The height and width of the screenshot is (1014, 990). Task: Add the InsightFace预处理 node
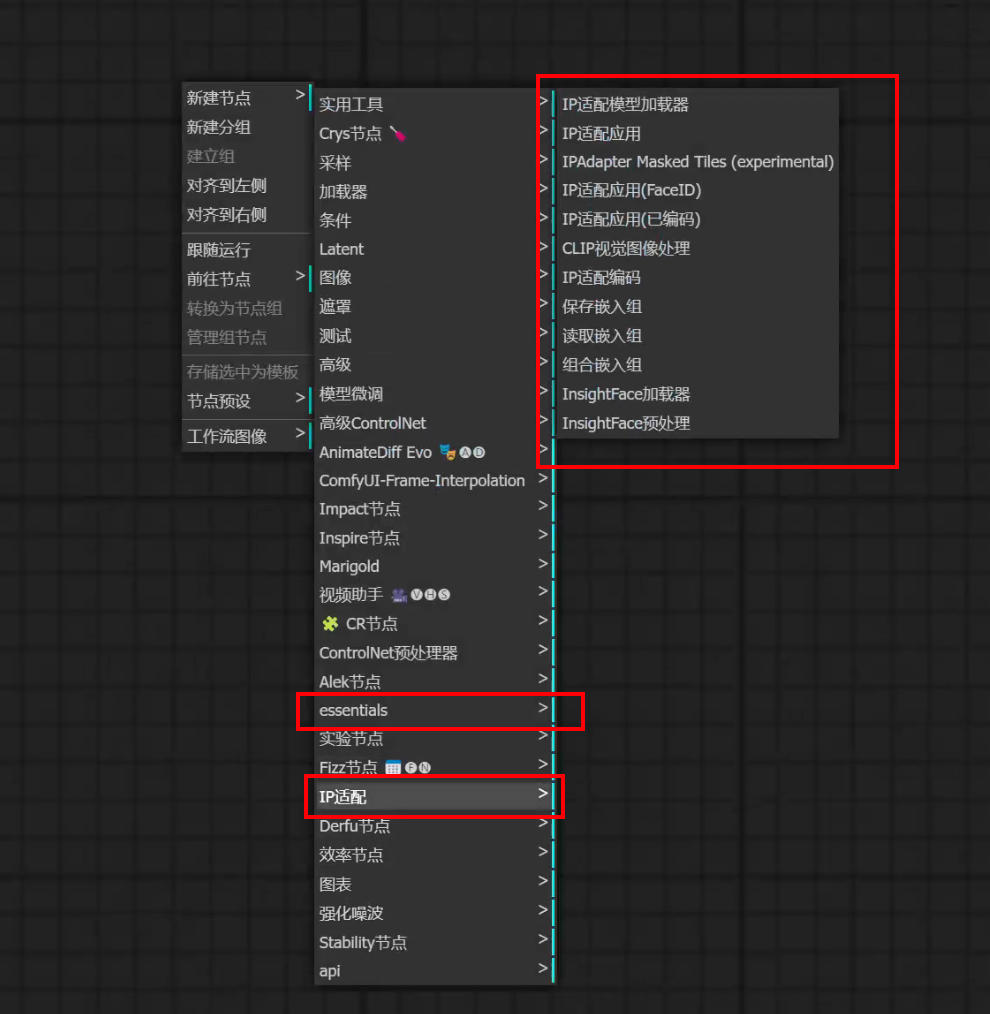pos(697,423)
